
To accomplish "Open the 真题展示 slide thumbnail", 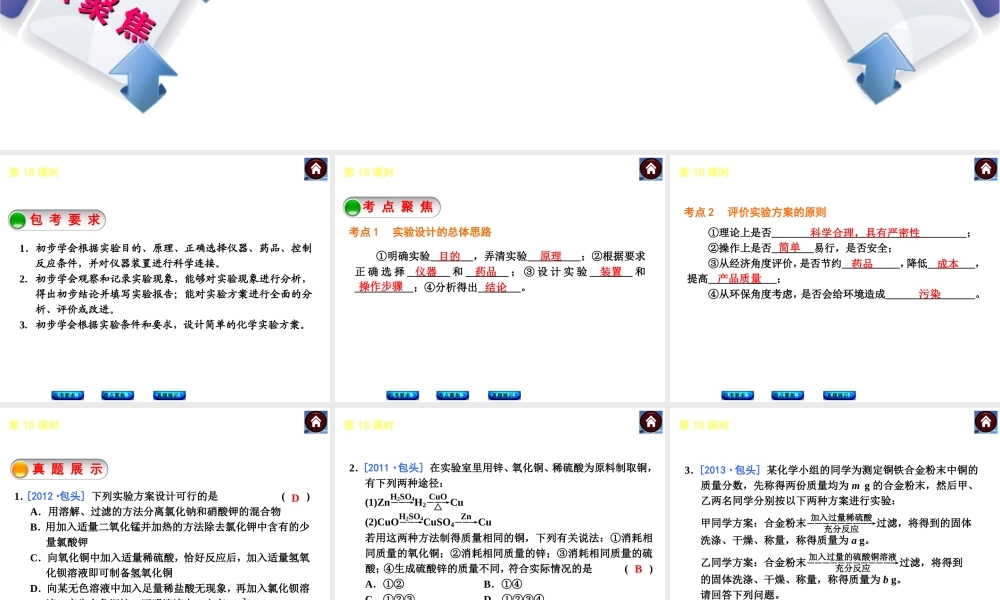I will coord(165,504).
